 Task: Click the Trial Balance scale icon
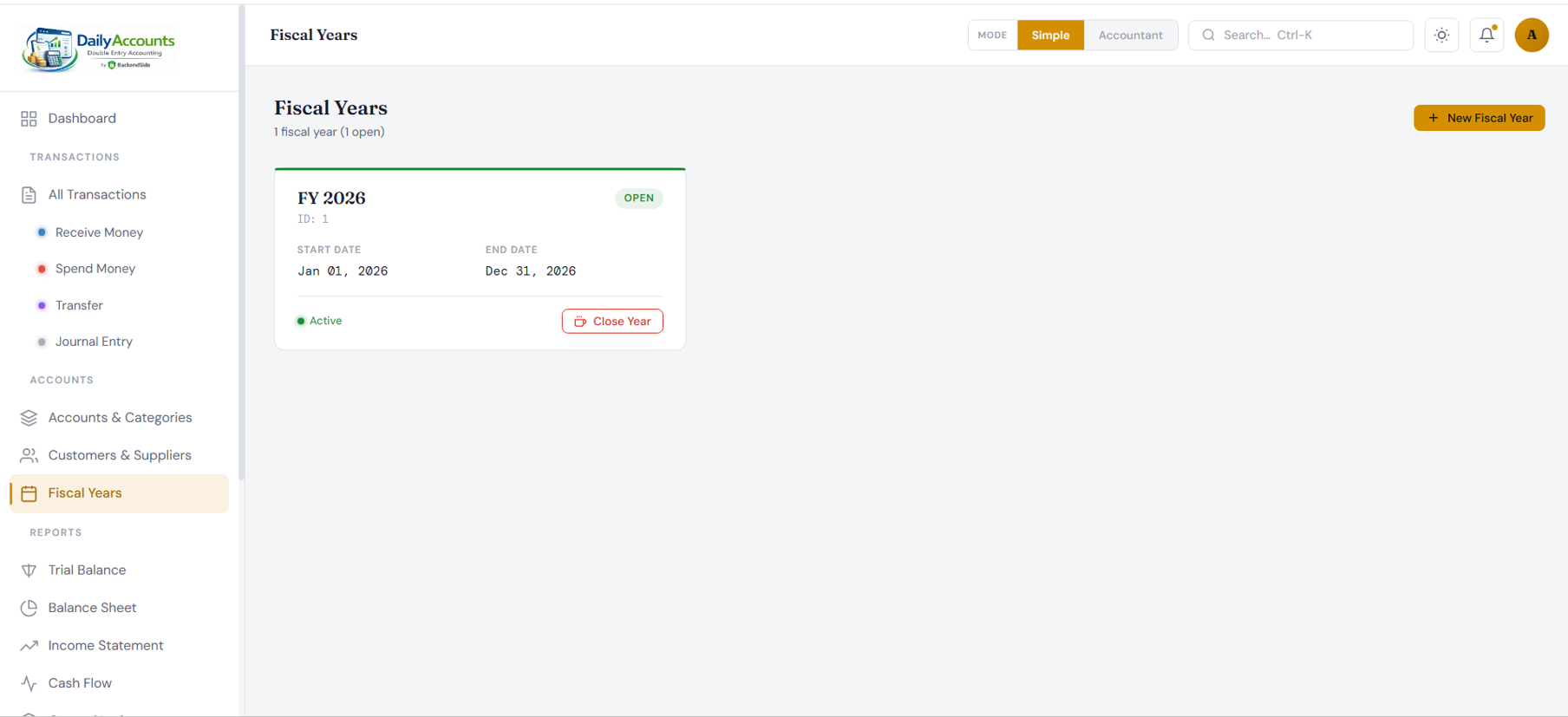[29, 570]
